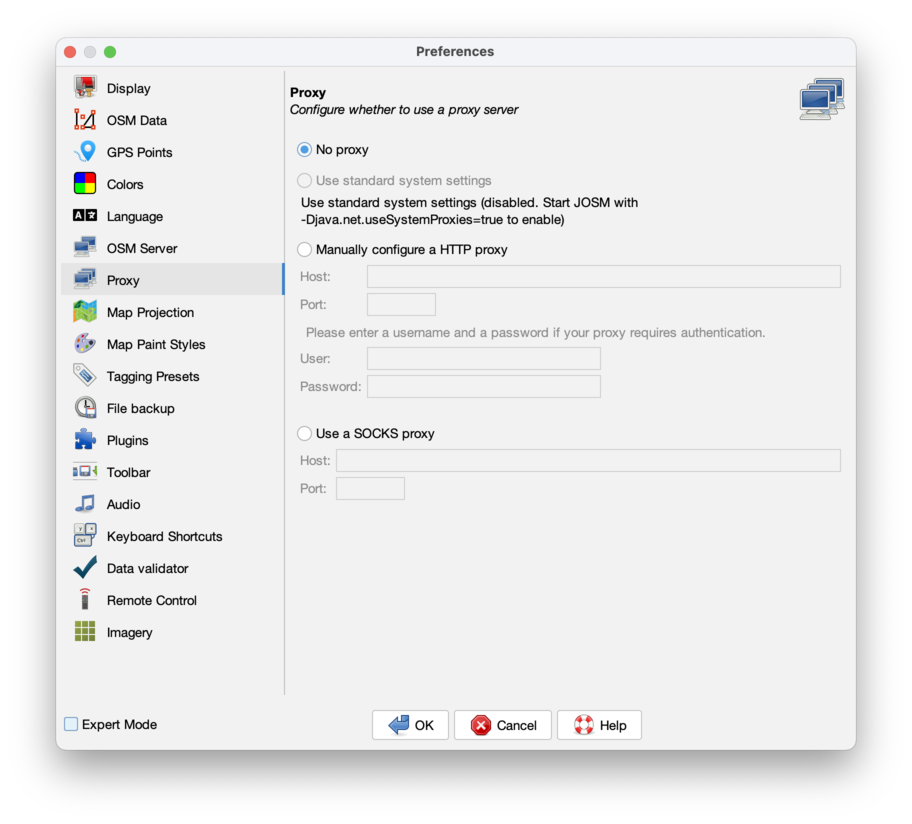Enable Use a SOCKS proxy
The height and width of the screenshot is (824, 912).
coord(303,433)
